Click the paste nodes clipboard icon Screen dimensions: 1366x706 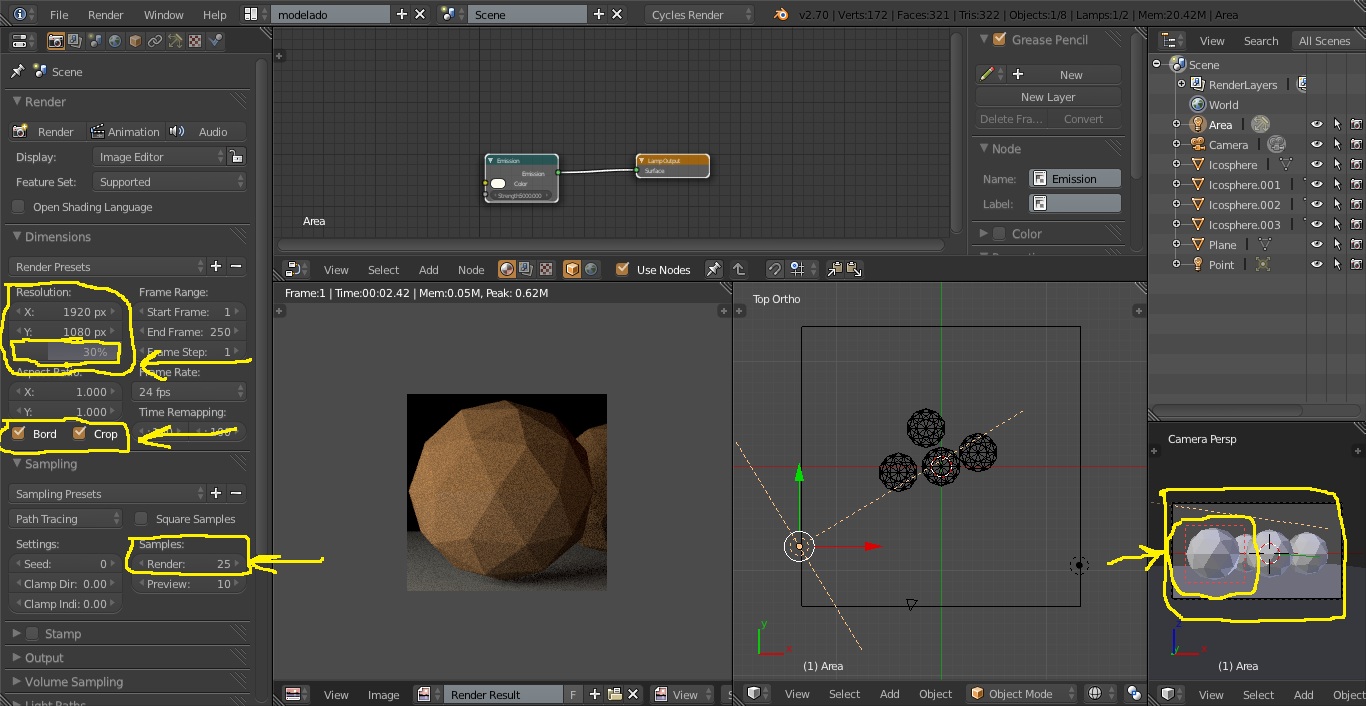(854, 269)
